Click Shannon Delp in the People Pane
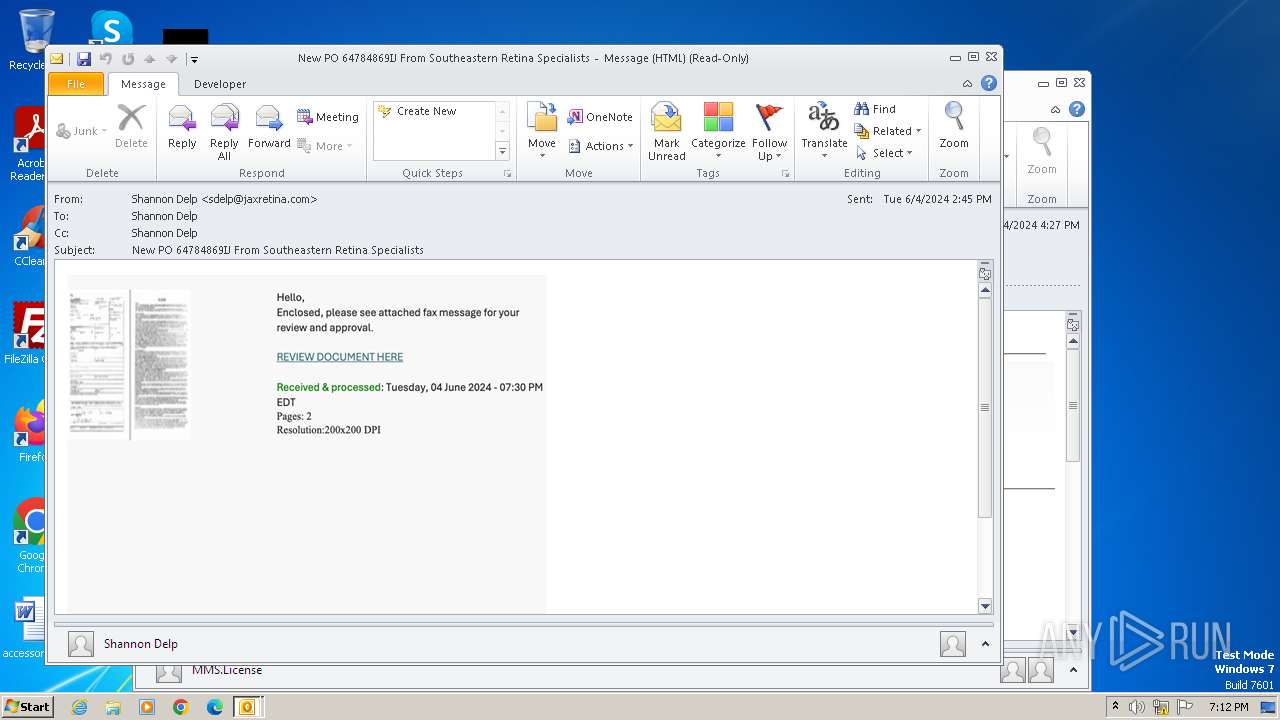 pos(141,644)
